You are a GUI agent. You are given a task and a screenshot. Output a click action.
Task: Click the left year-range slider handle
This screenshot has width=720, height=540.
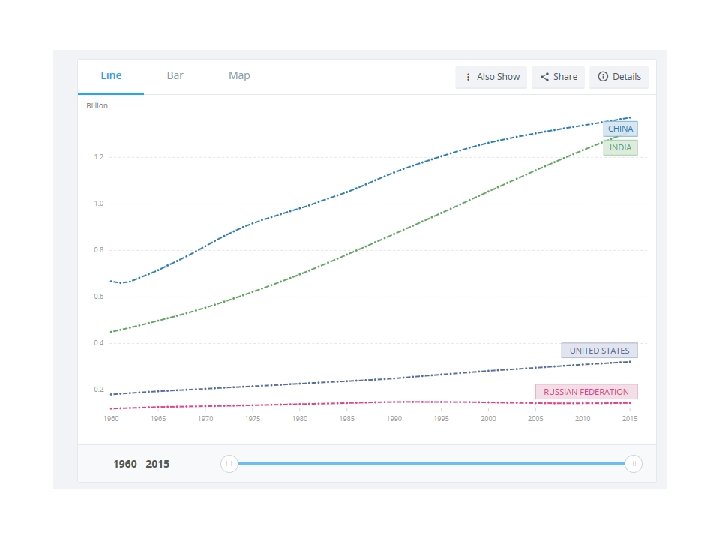tap(229, 463)
